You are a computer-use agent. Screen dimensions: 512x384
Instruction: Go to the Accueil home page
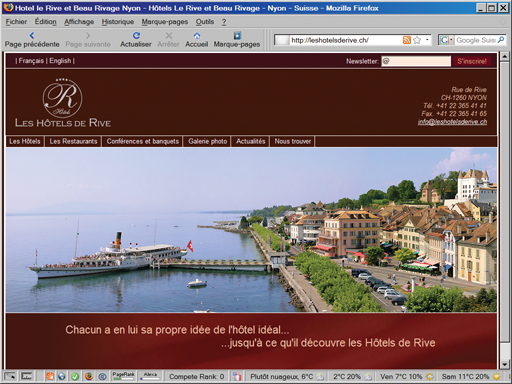[x=197, y=35]
